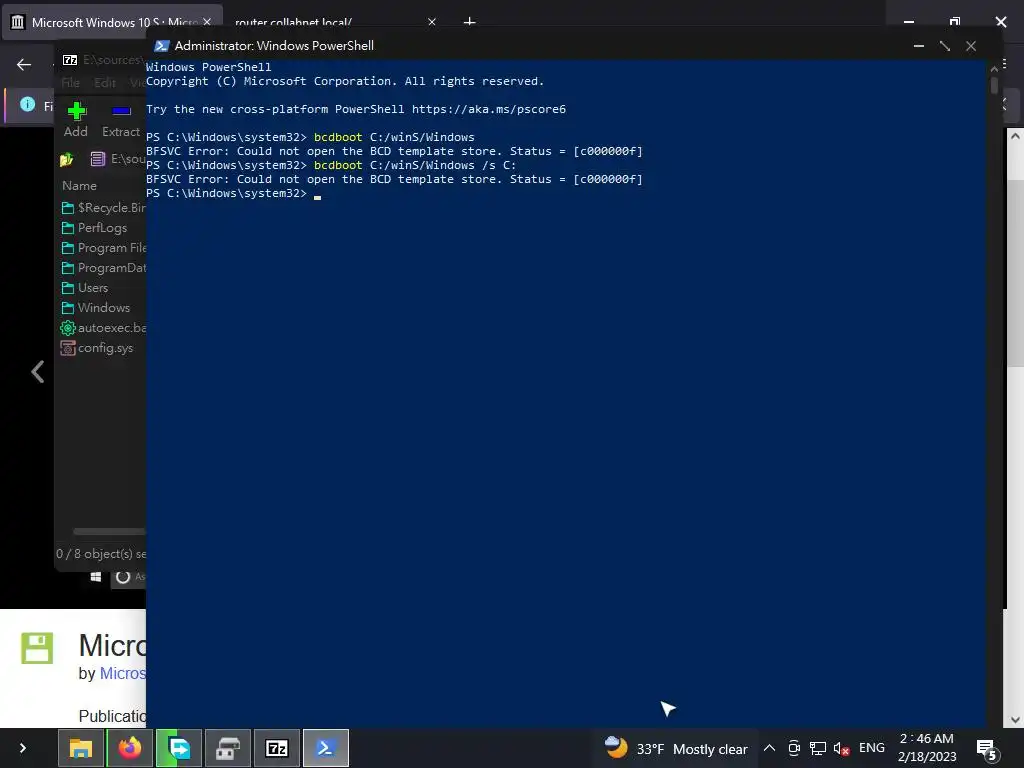Screen dimensions: 1024x768
Task: Open the gray device app in the taskbar
Action: [228, 748]
